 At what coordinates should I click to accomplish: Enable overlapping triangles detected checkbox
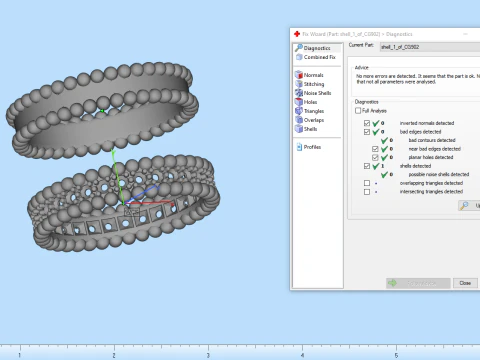[x=367, y=183]
